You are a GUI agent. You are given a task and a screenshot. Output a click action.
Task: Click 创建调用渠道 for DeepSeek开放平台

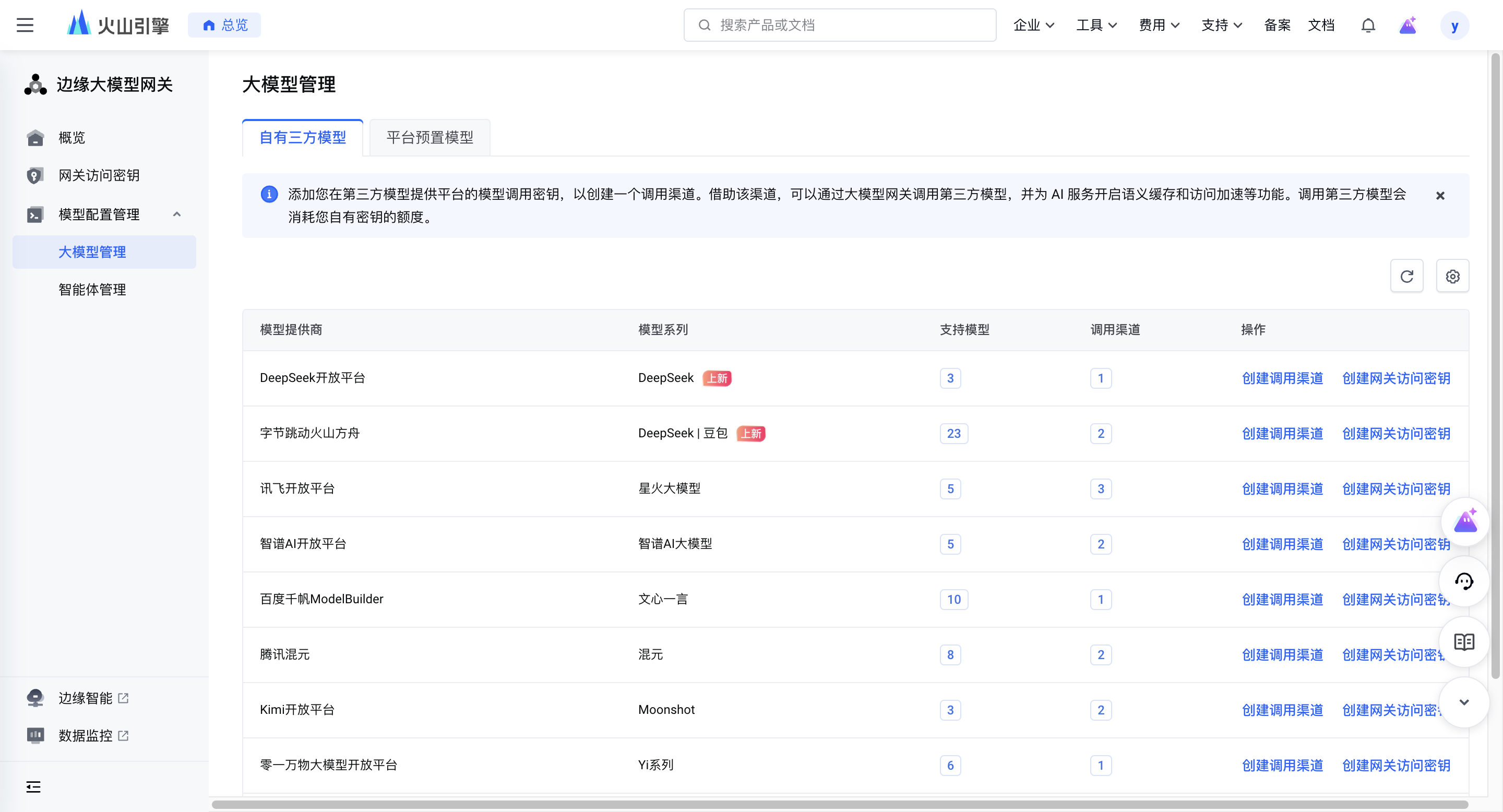coord(1282,378)
